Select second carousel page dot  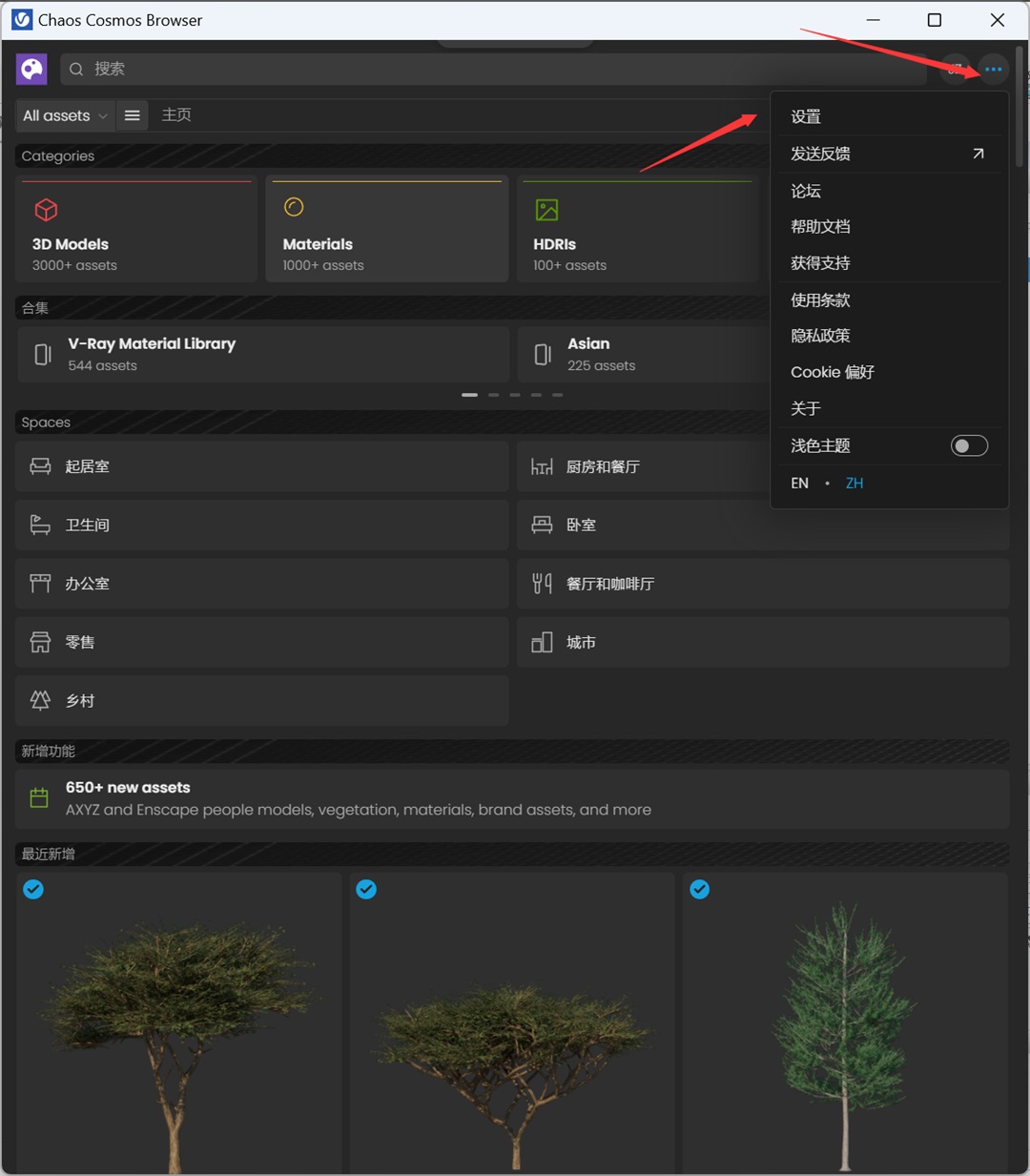[493, 395]
